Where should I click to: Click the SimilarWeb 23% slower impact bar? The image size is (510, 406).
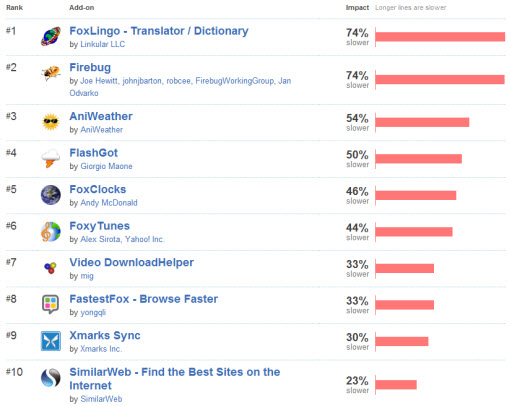396,385
